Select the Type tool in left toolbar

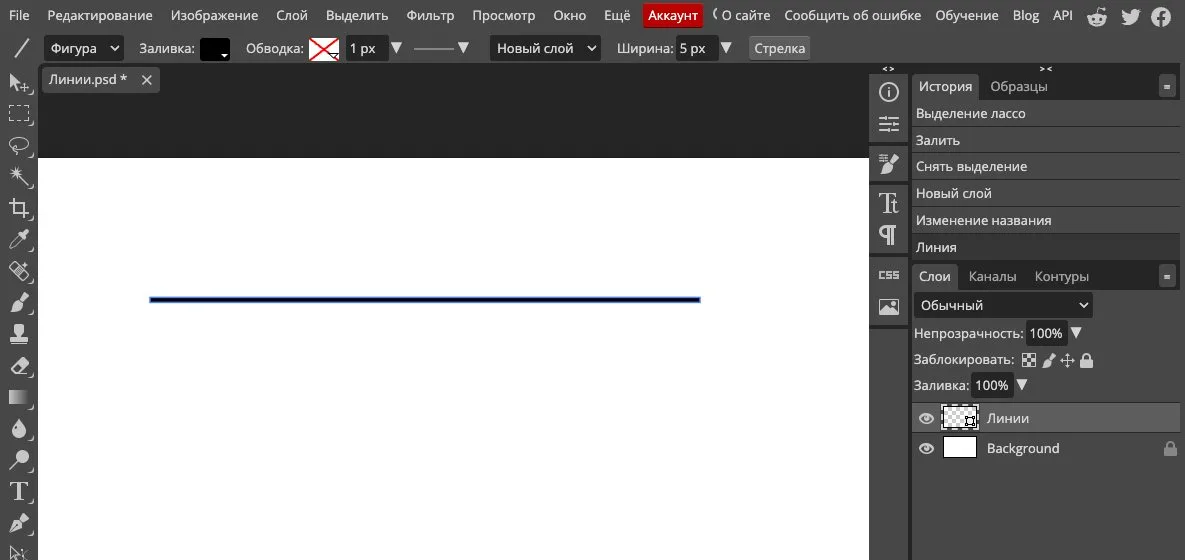pos(18,492)
